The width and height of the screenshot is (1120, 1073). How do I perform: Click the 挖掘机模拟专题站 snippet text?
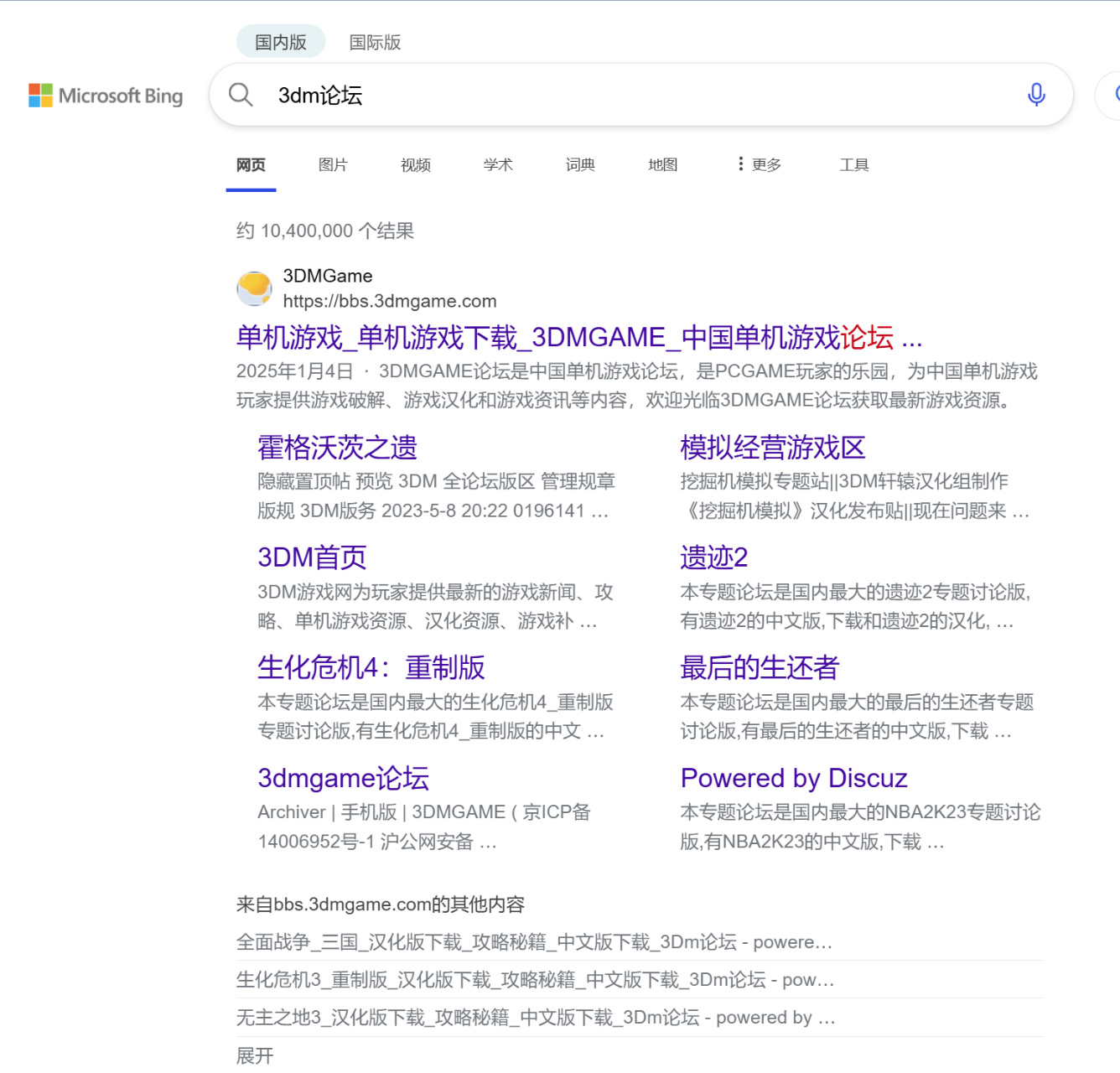tap(855, 495)
